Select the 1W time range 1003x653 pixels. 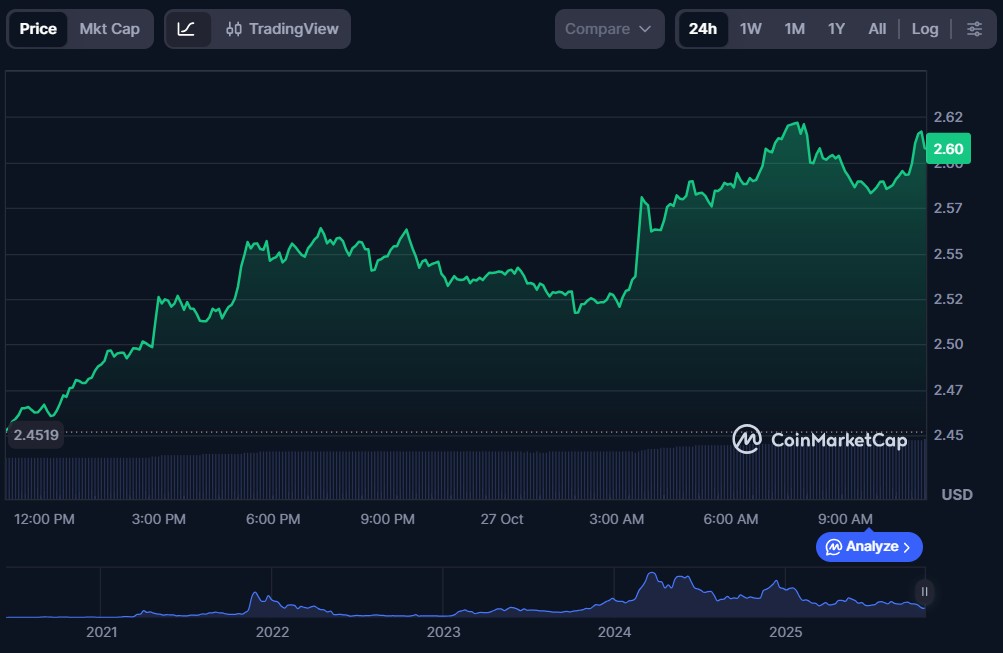pos(750,29)
